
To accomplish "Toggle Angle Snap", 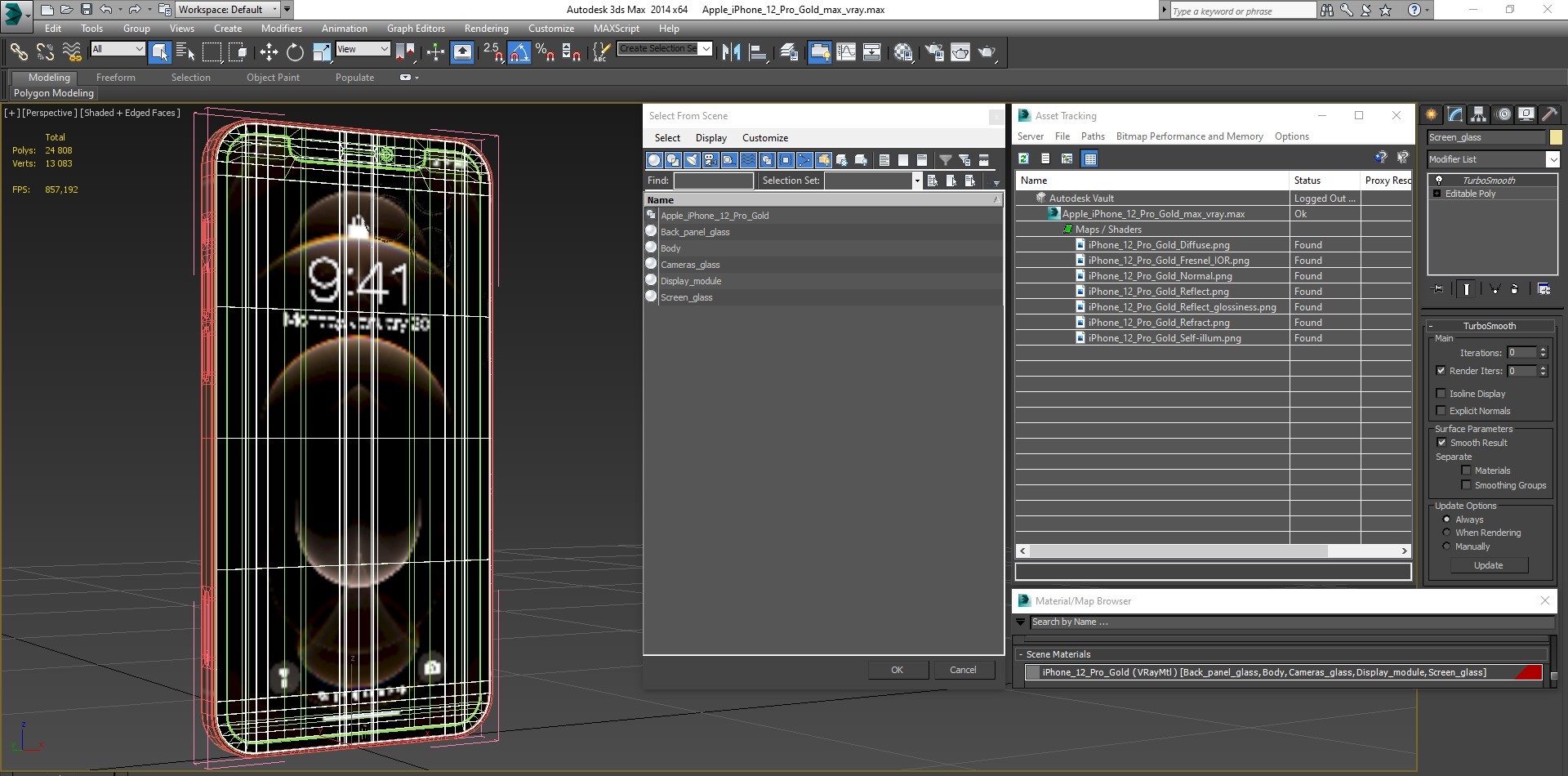I will 519,52.
